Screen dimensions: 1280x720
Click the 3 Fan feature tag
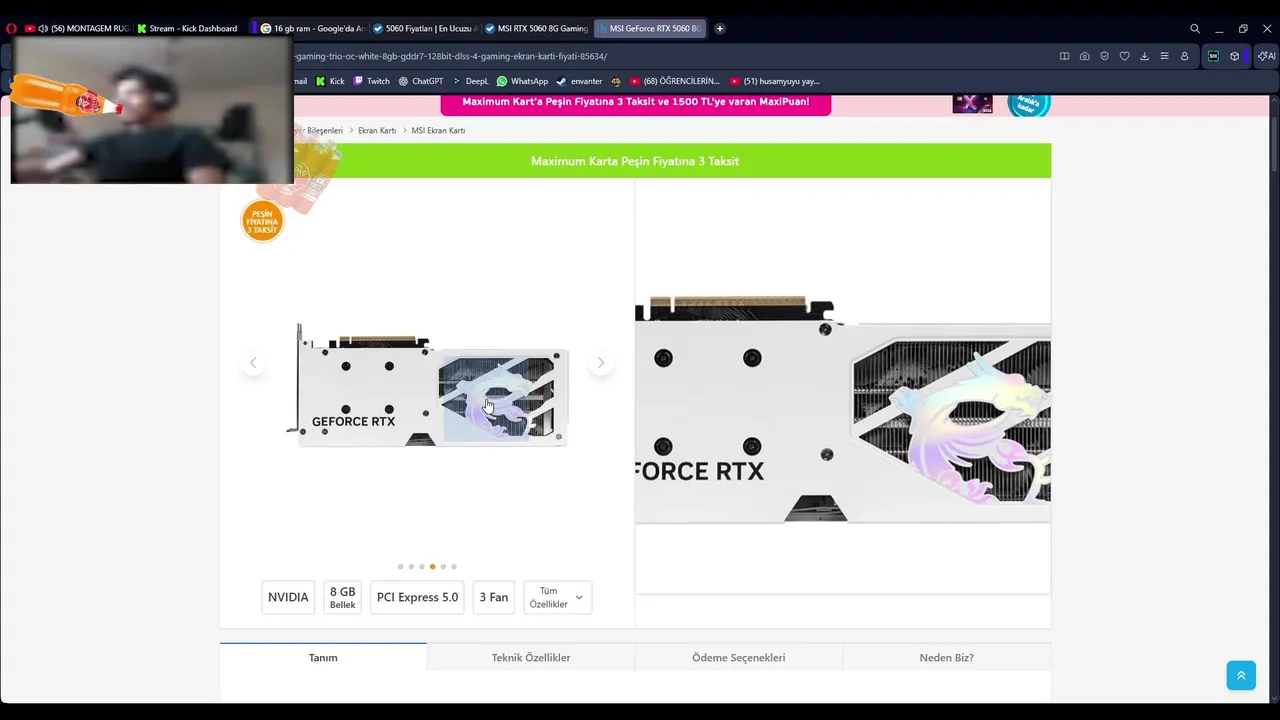point(494,597)
